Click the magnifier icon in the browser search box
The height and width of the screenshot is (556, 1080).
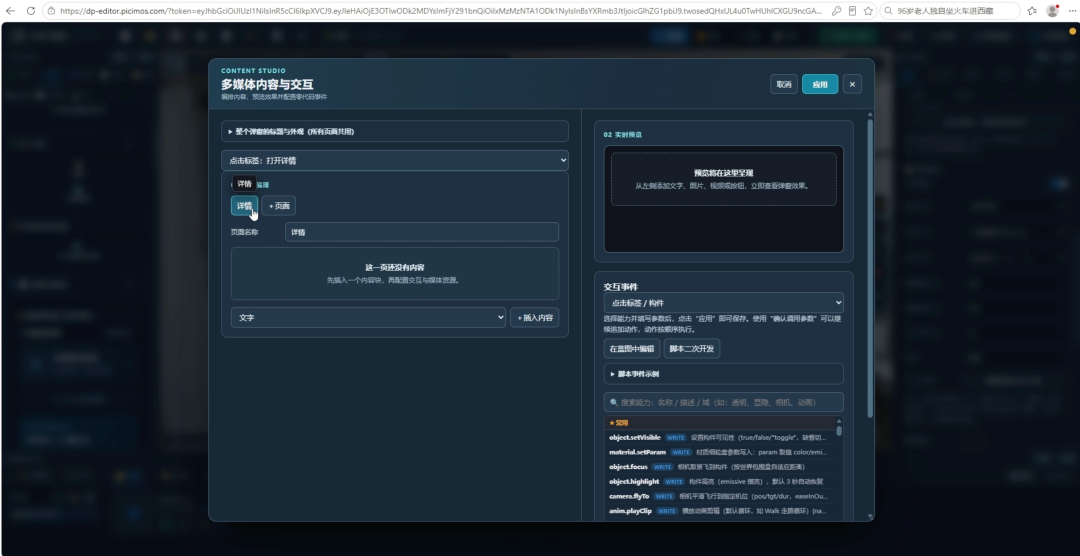click(889, 11)
